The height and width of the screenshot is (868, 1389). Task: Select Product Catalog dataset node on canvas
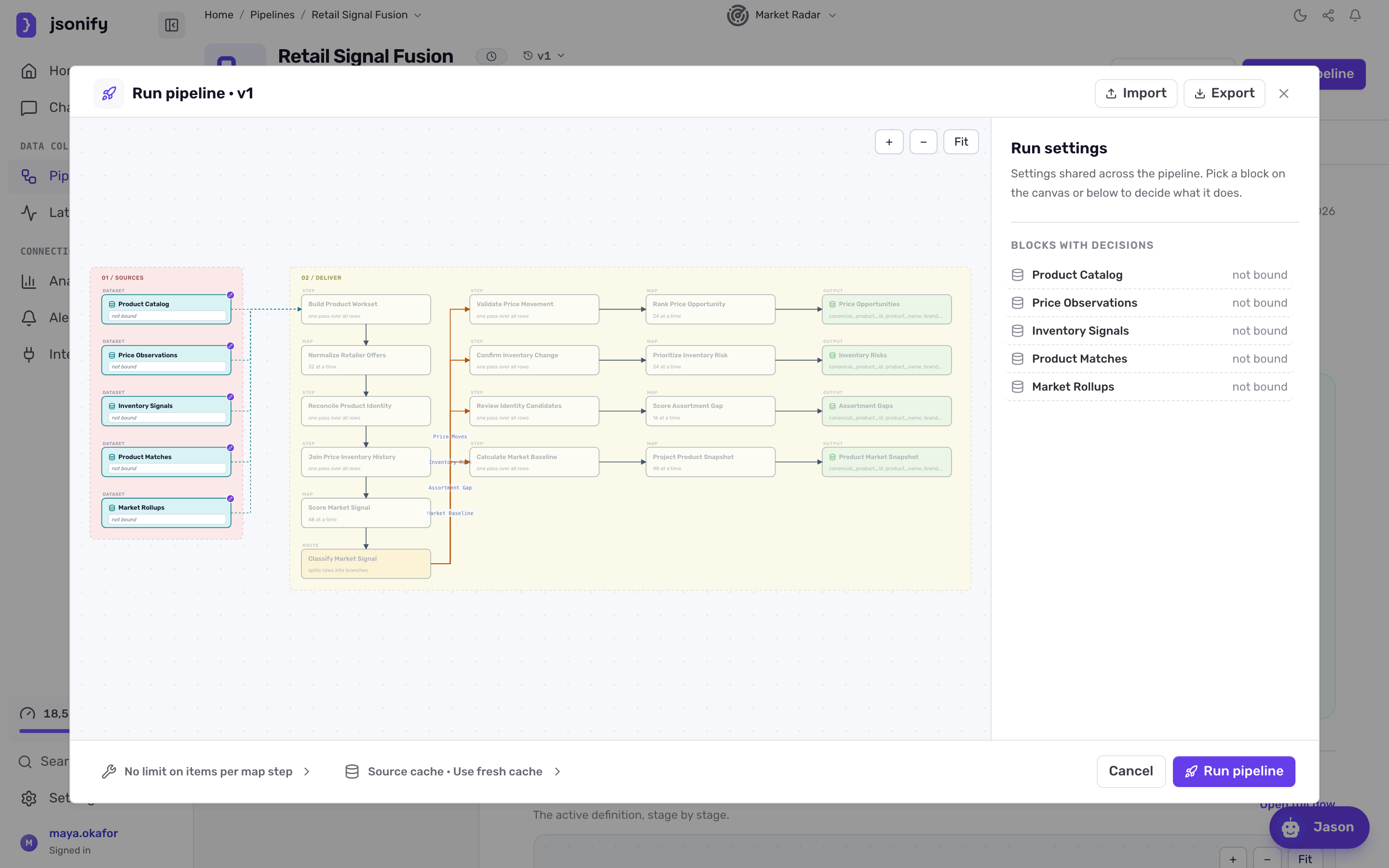click(166, 310)
